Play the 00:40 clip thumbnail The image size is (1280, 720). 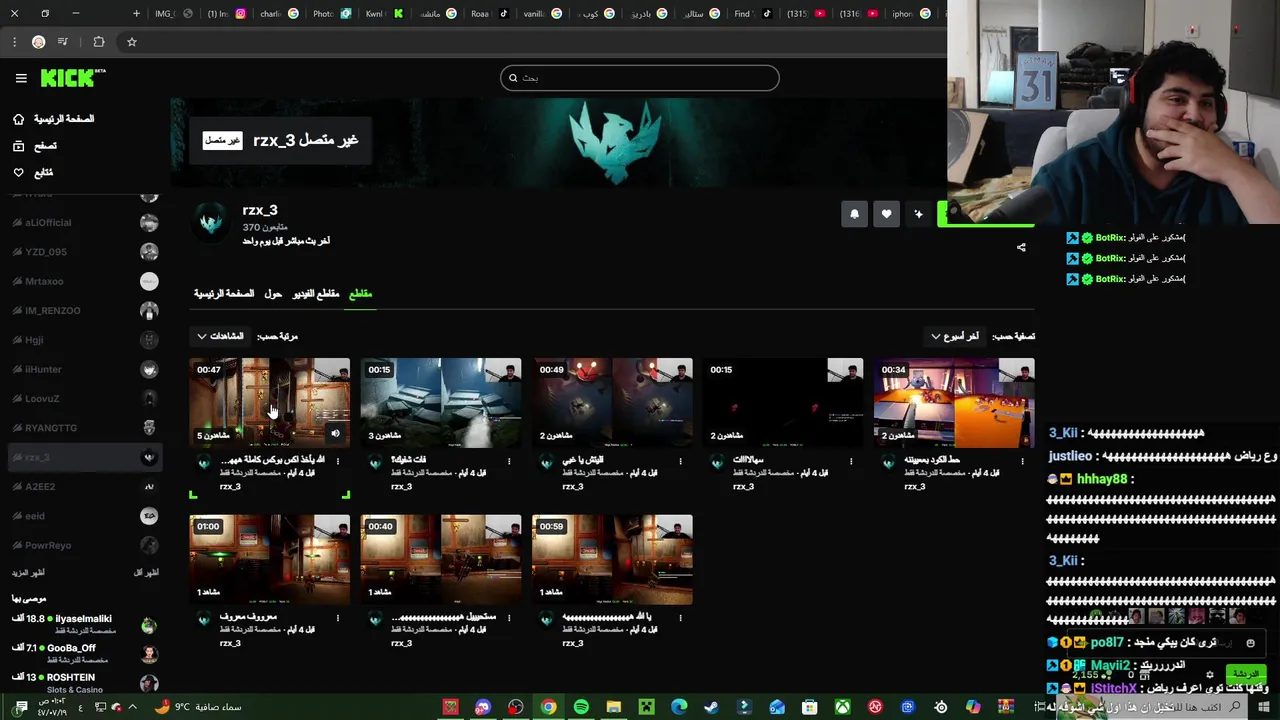441,560
